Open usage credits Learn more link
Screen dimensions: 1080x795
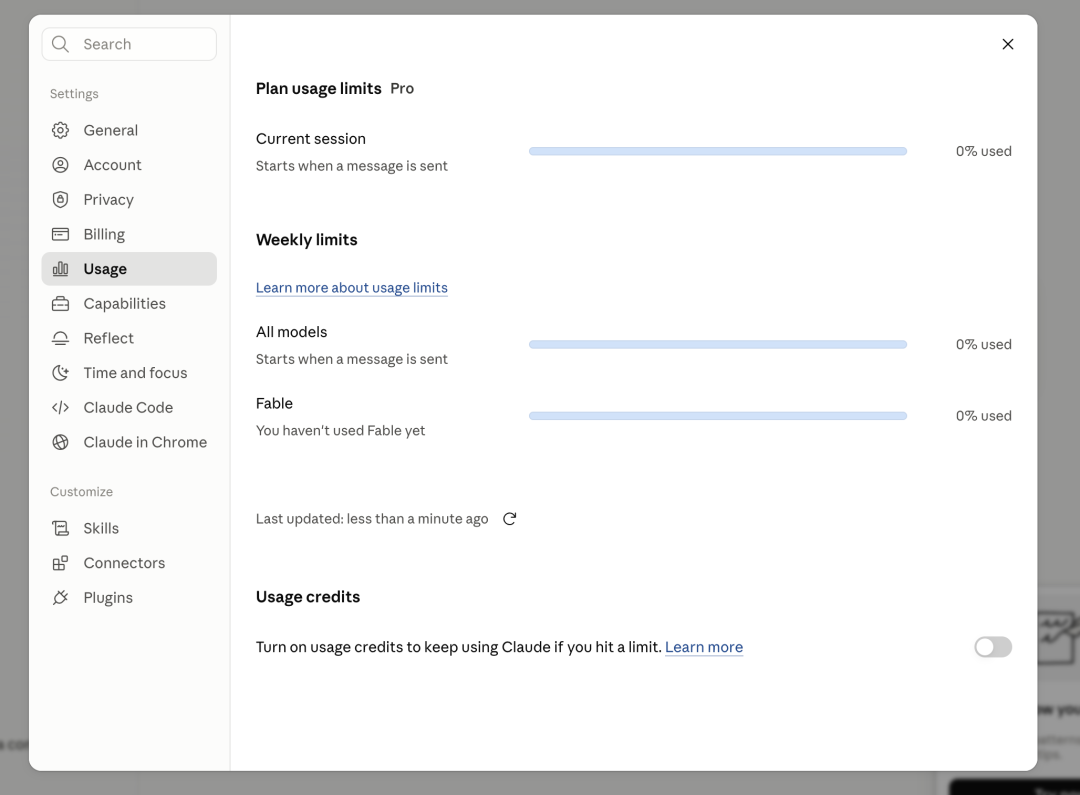click(704, 647)
